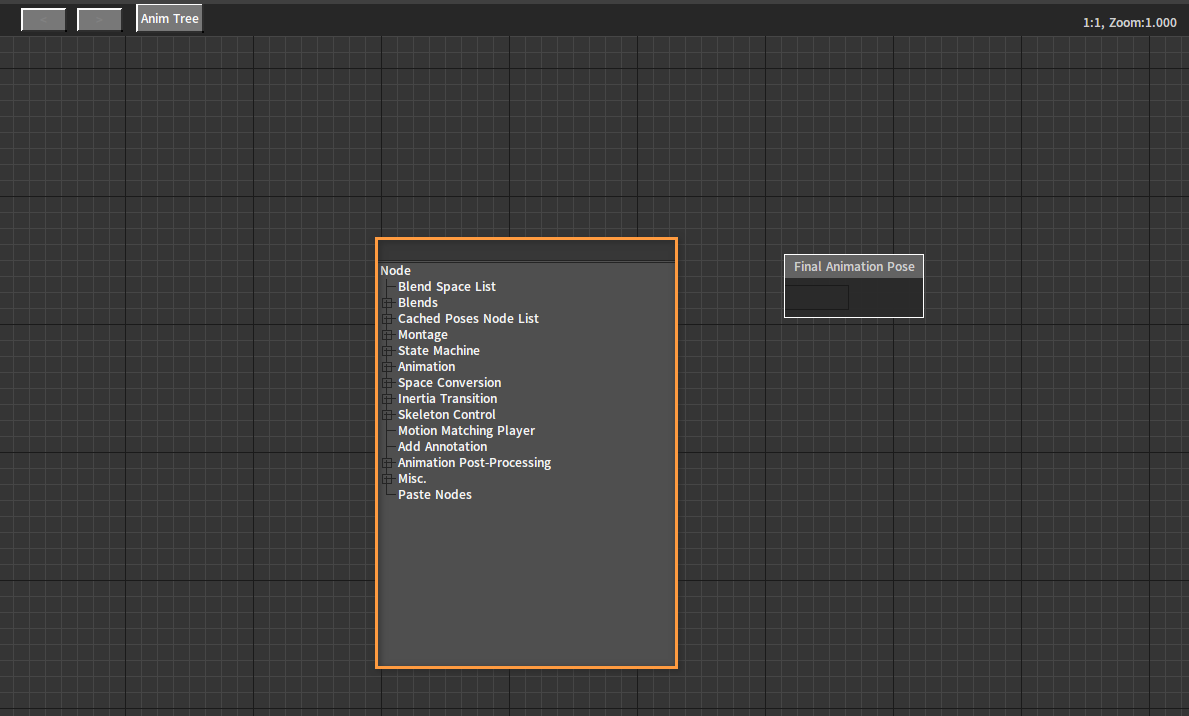This screenshot has width=1189, height=716.
Task: Click the input pin slot on Final Animation Pose
Action: pos(817,298)
